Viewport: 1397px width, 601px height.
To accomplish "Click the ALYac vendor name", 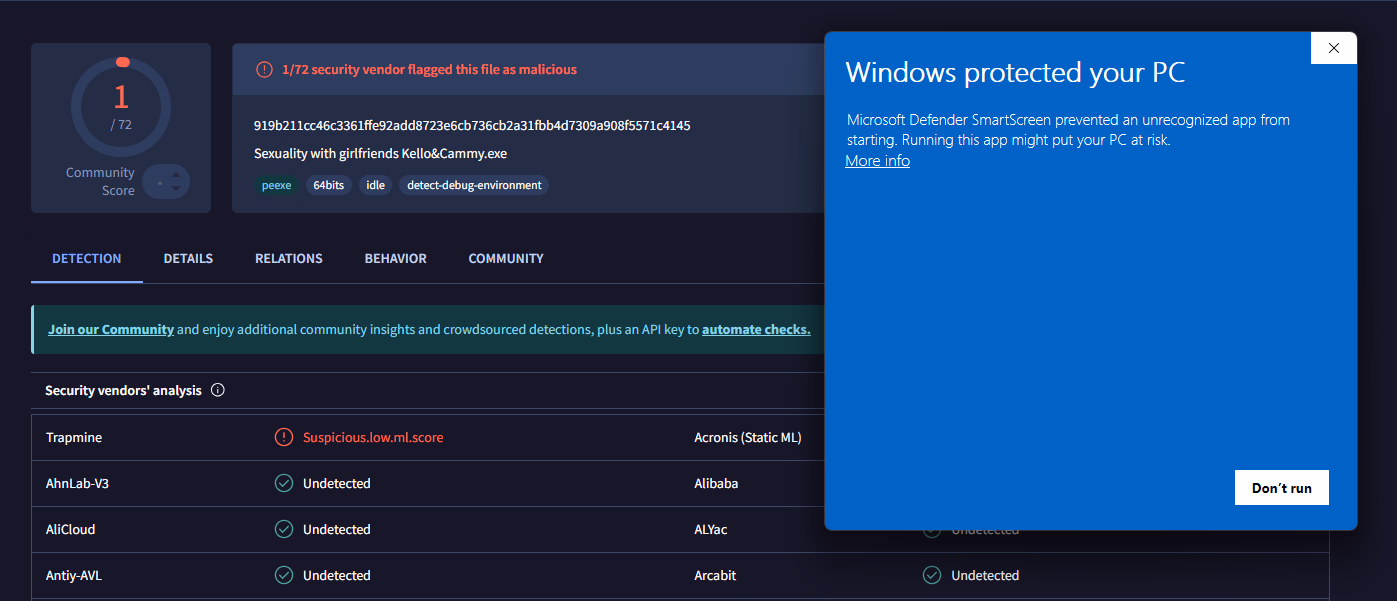I will click(x=711, y=529).
